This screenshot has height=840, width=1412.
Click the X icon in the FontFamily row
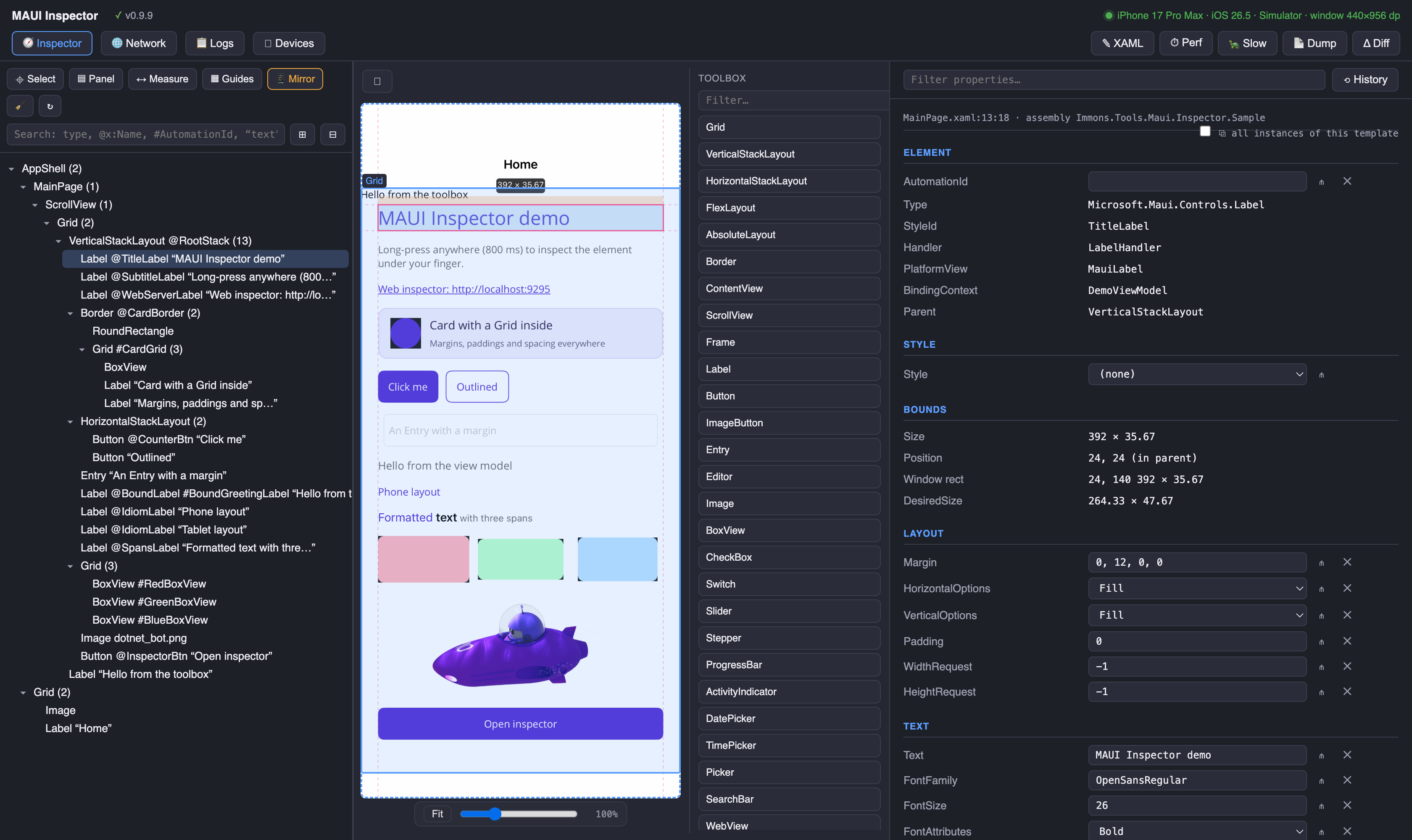click(1347, 780)
